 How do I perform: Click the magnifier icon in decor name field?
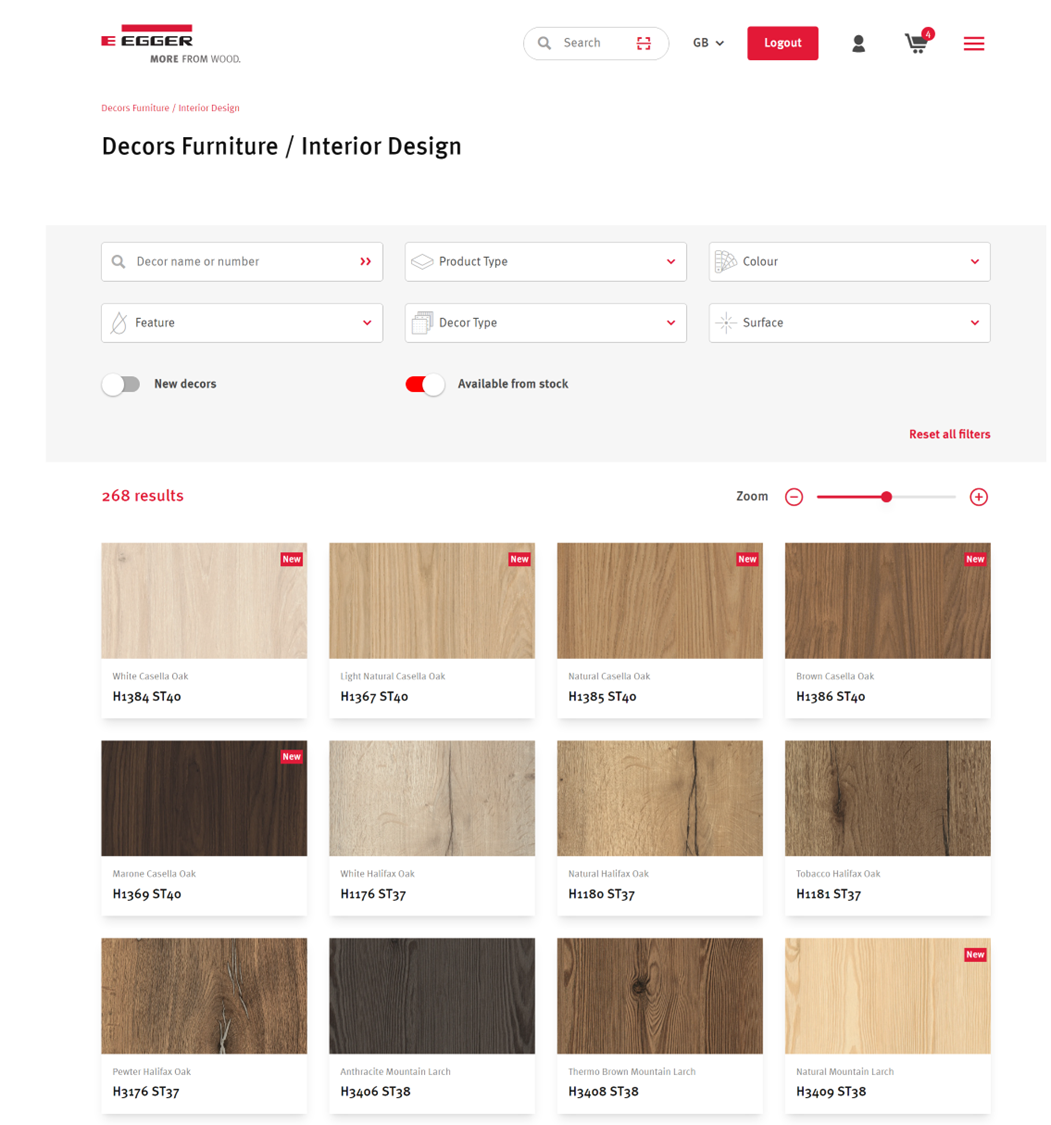click(x=118, y=262)
